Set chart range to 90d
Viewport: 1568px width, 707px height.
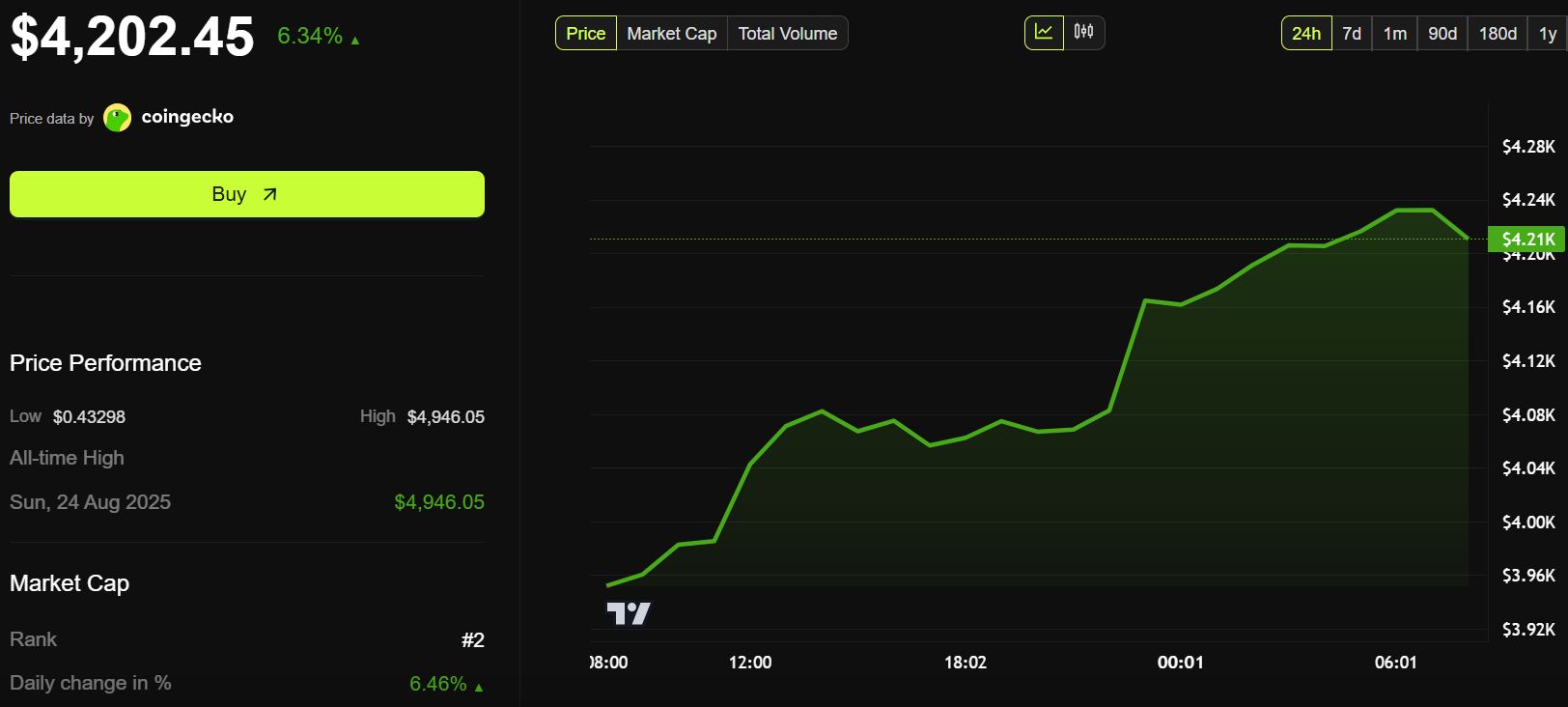coord(1442,33)
